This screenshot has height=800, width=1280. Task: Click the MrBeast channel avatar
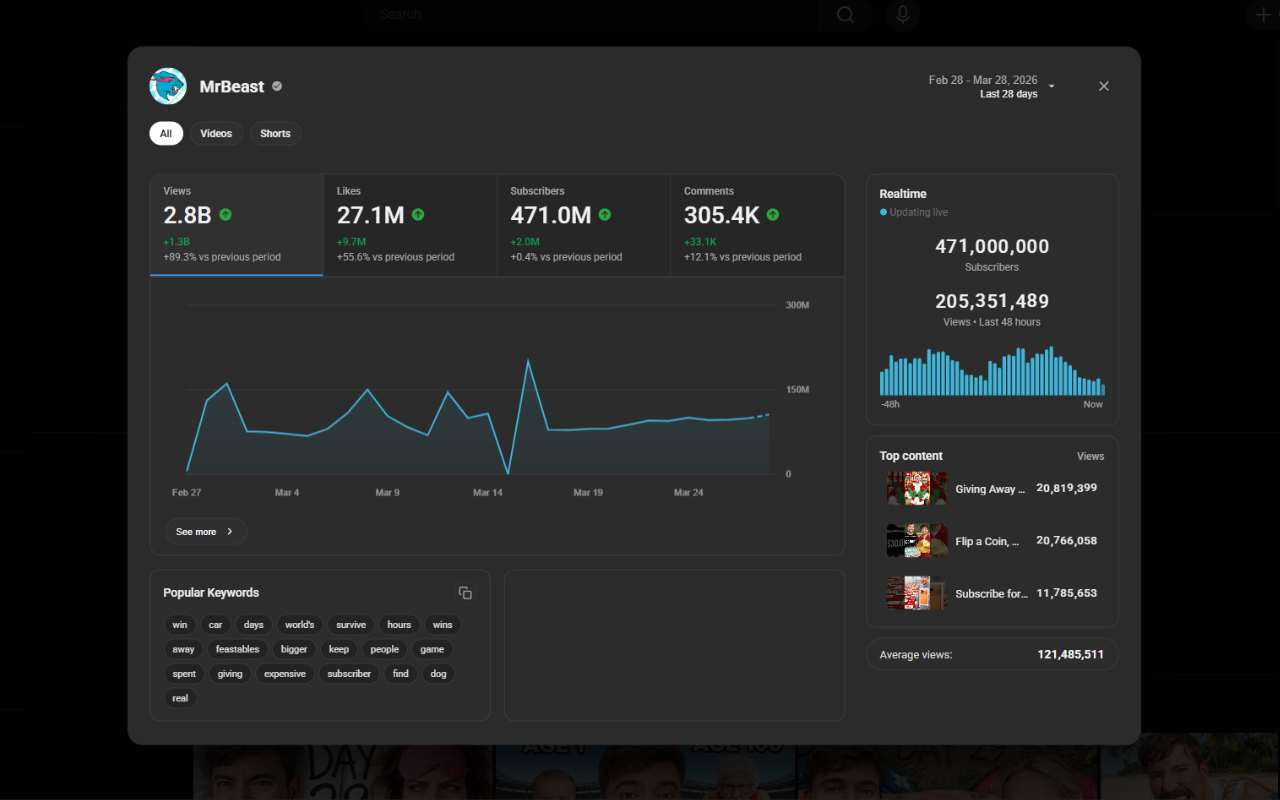click(168, 86)
